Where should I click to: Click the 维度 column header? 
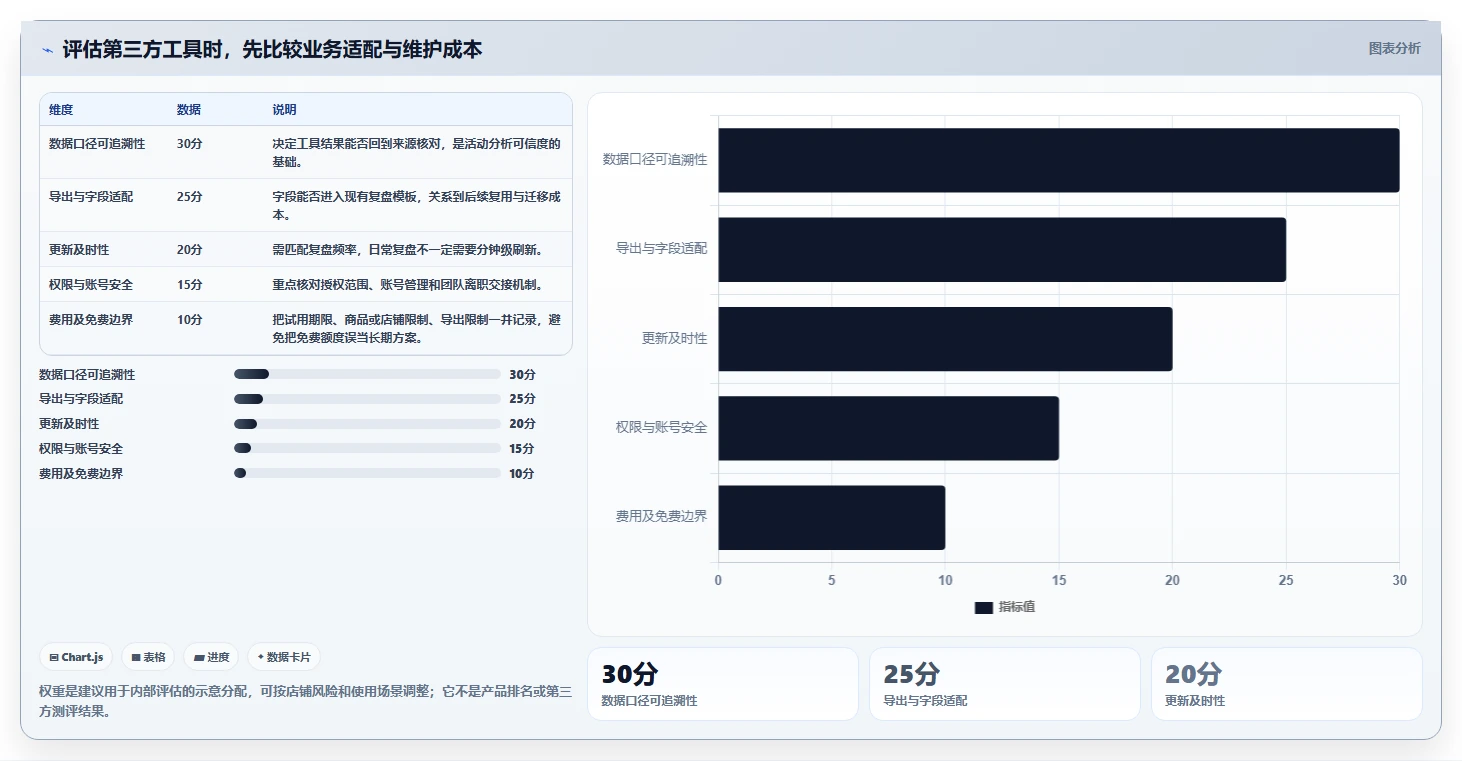pyautogui.click(x=61, y=110)
